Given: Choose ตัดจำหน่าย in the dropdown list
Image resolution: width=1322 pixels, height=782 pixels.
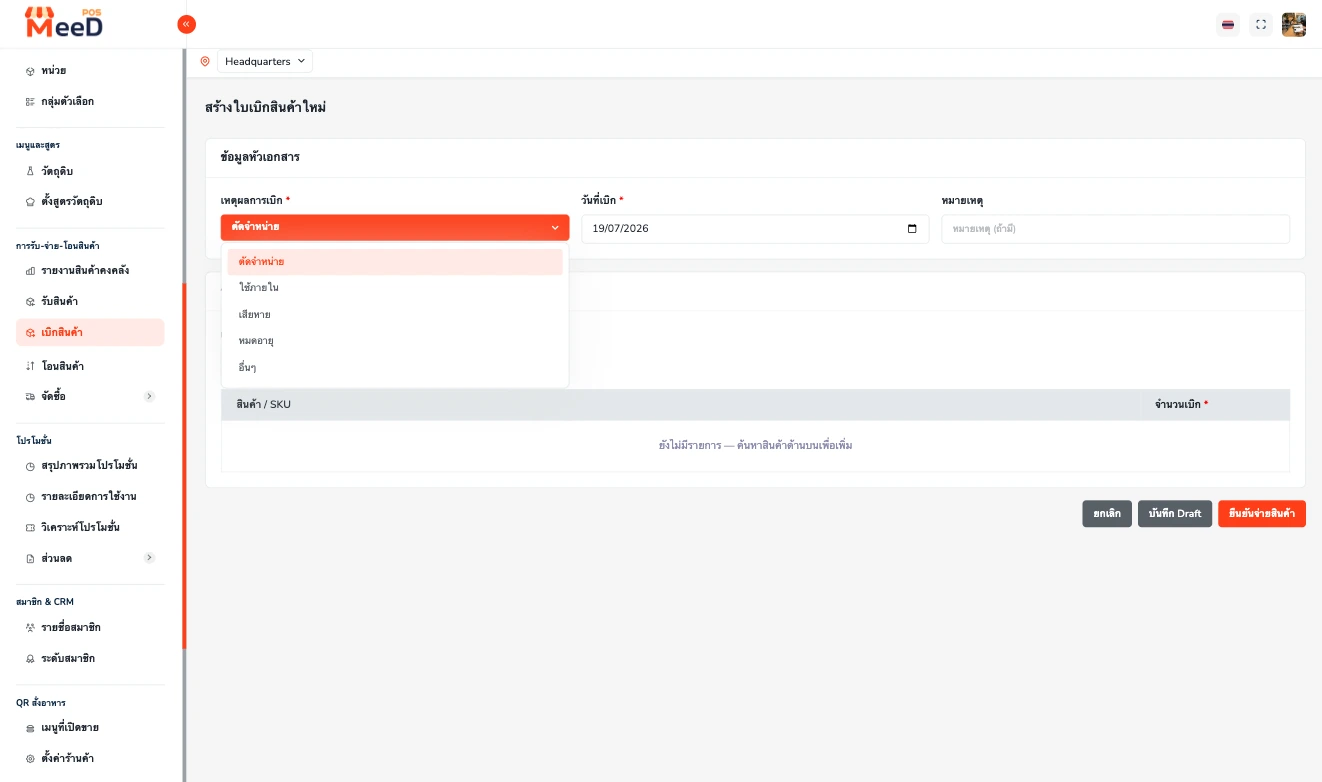Looking at the screenshot, I should [395, 262].
